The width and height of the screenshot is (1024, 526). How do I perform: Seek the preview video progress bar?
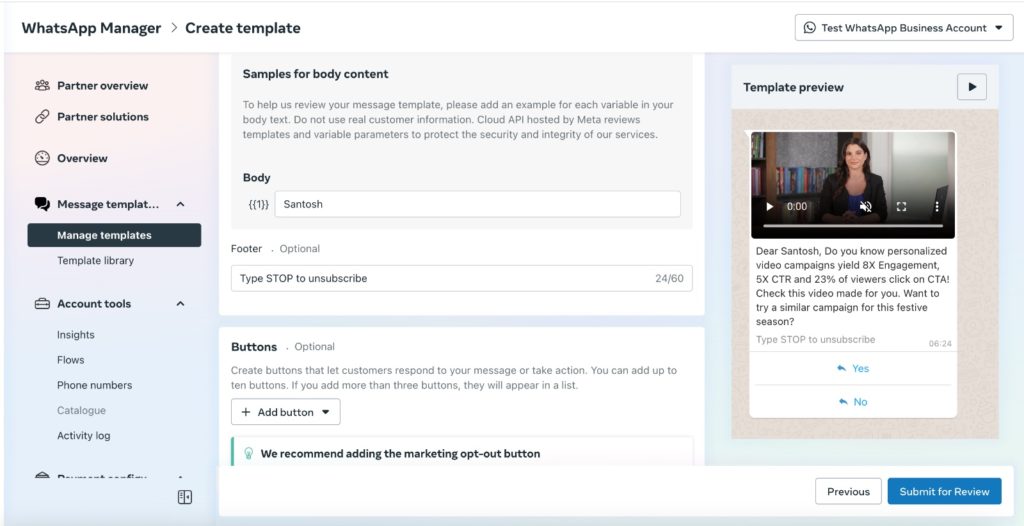pyautogui.click(x=853, y=225)
